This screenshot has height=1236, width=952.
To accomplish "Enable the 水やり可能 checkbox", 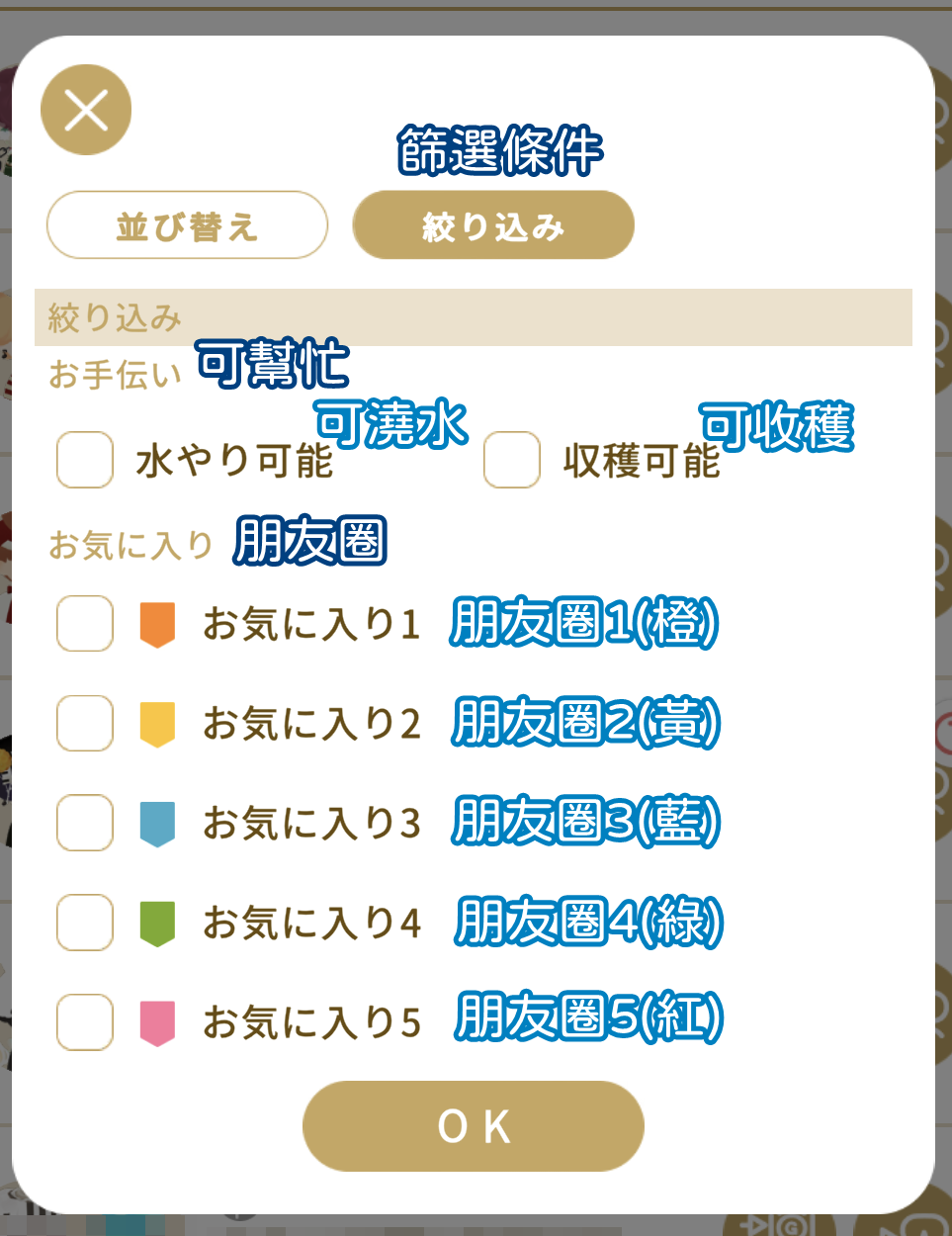I will click(x=85, y=460).
